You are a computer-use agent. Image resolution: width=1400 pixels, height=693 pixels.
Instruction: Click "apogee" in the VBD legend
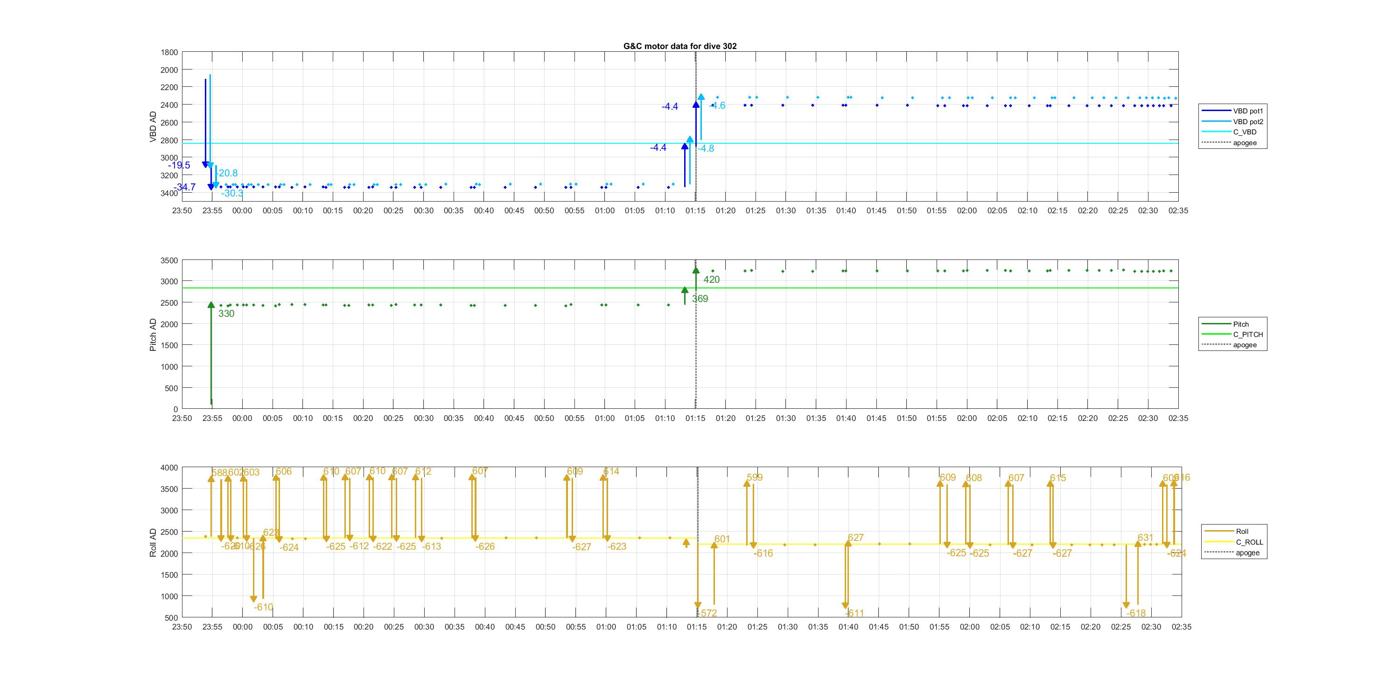click(x=1229, y=143)
